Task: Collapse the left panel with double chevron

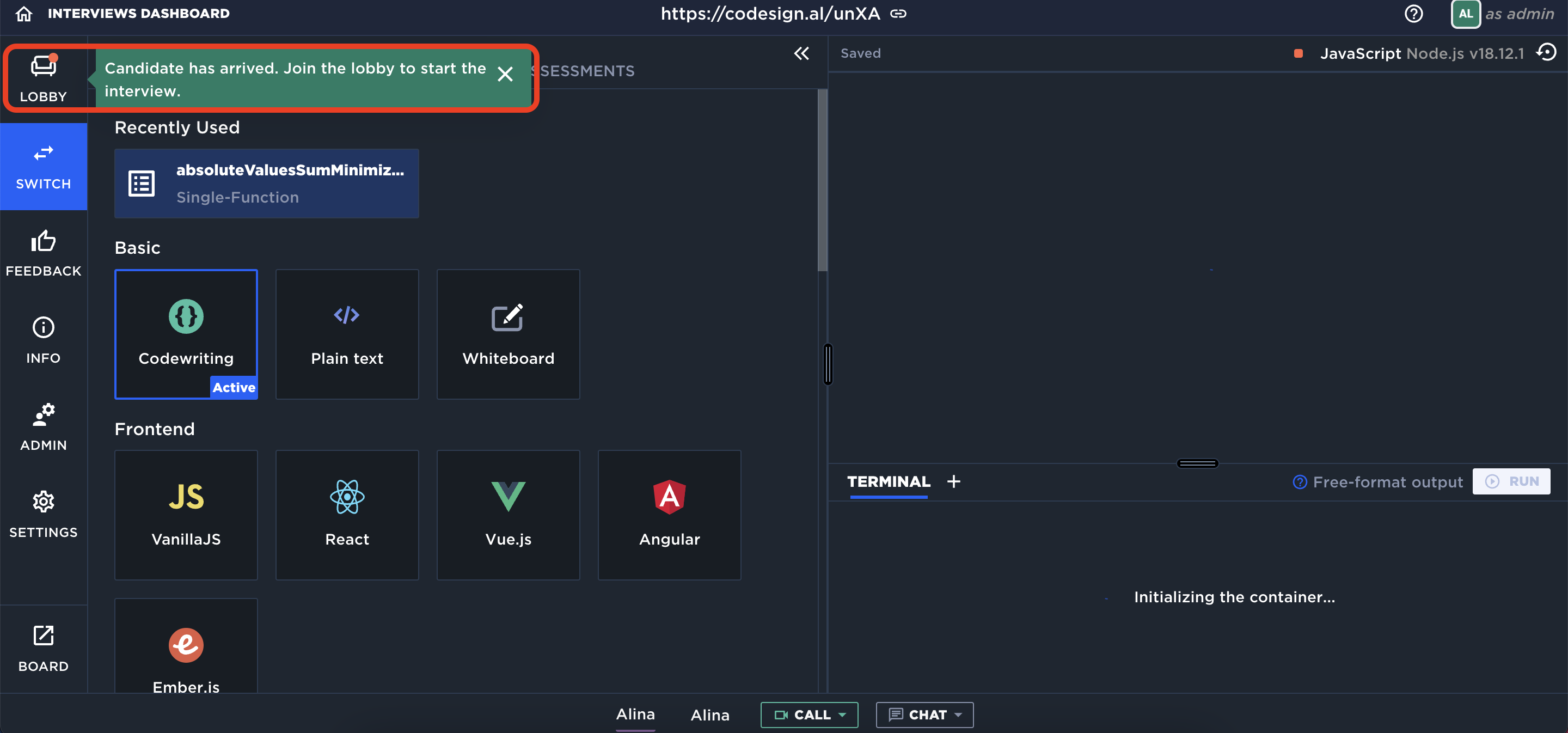Action: tap(801, 53)
